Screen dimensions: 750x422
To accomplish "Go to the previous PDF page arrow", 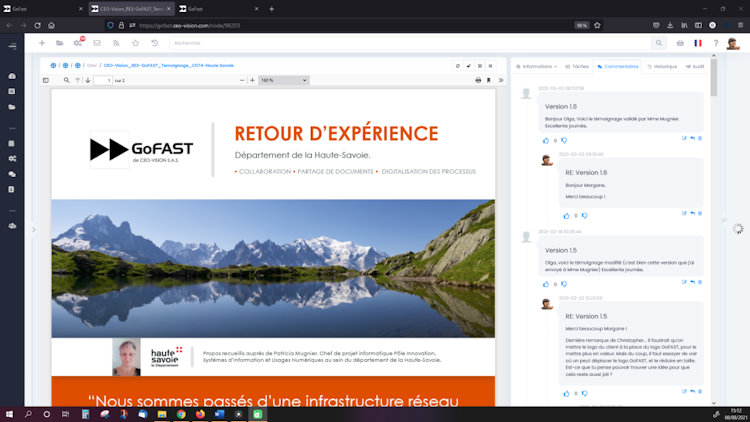I will click(x=77, y=80).
